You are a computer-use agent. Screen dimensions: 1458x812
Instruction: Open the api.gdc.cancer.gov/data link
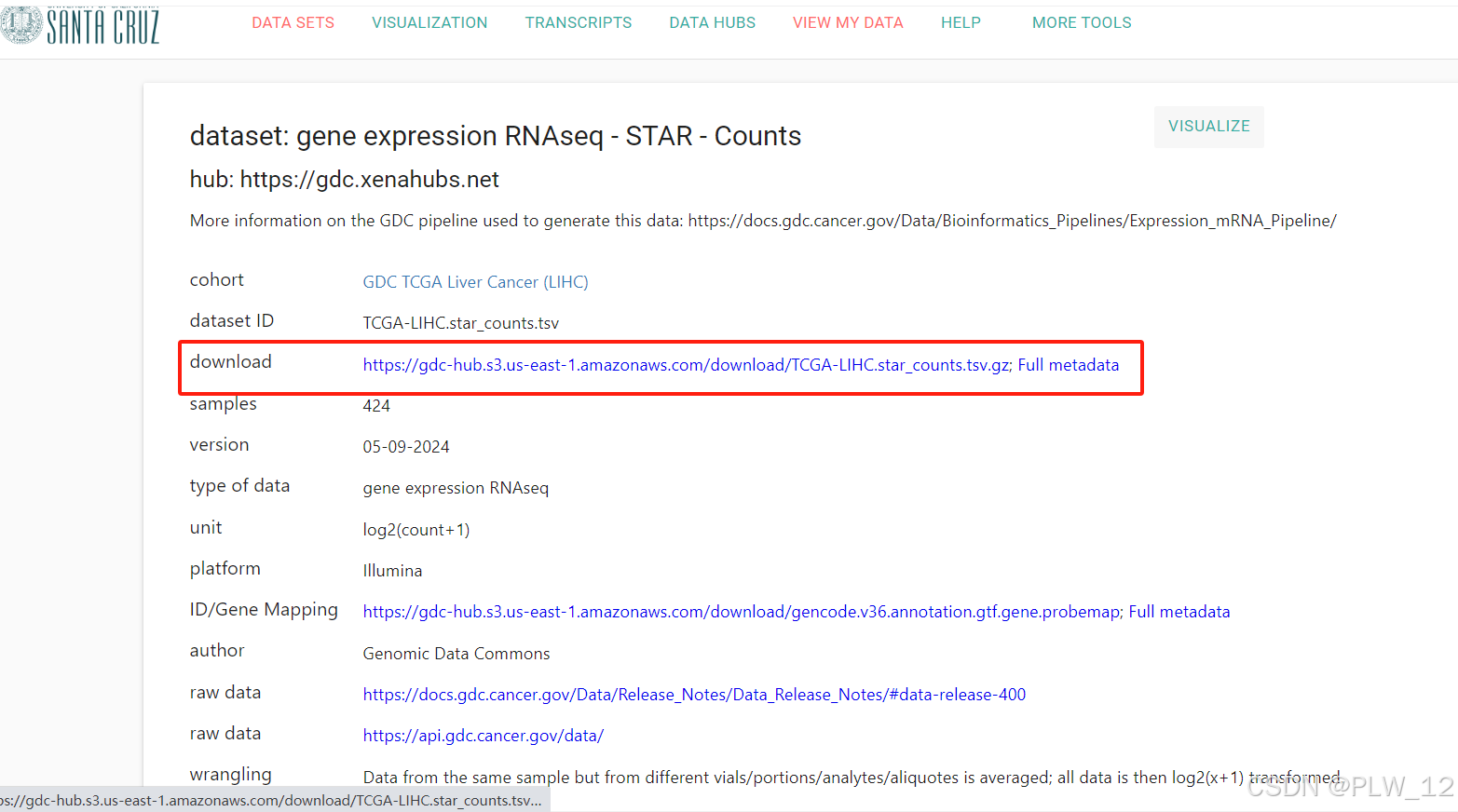(484, 736)
